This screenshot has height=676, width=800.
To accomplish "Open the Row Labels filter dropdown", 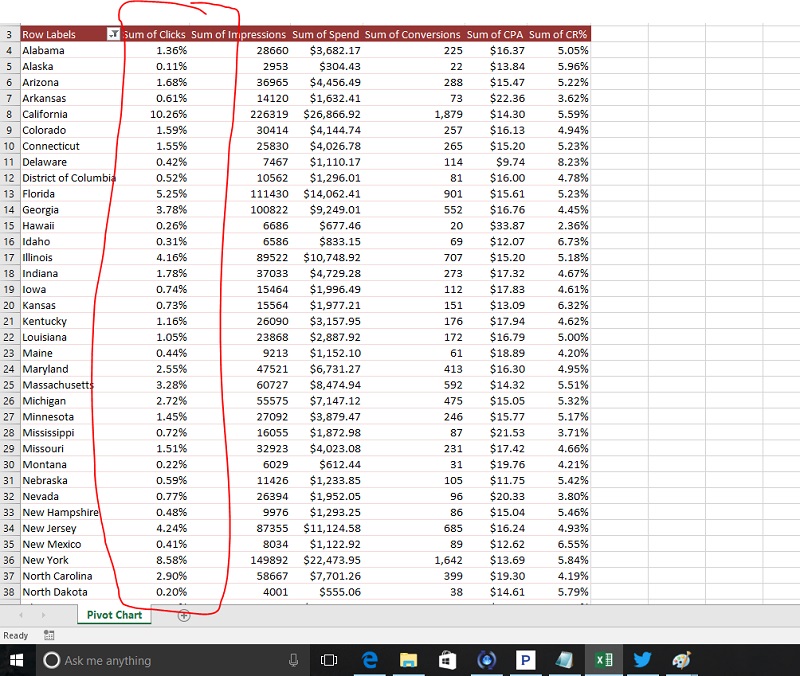I will (x=113, y=34).
